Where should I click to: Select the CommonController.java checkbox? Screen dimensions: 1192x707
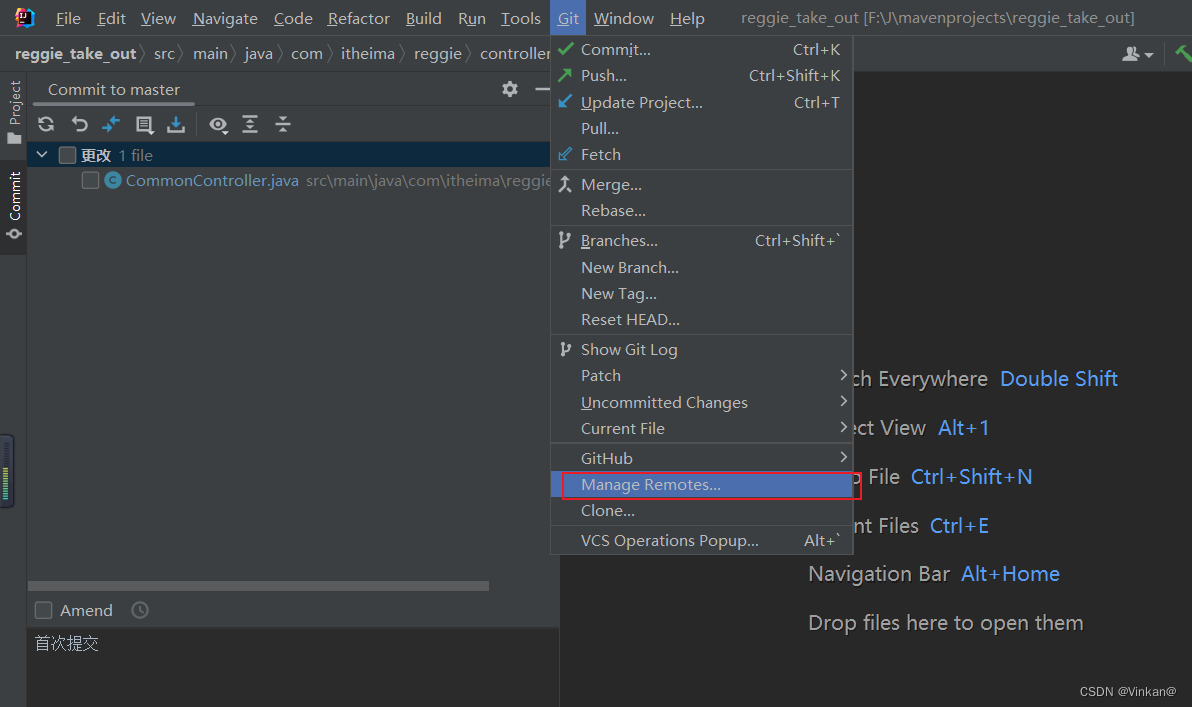[90, 180]
